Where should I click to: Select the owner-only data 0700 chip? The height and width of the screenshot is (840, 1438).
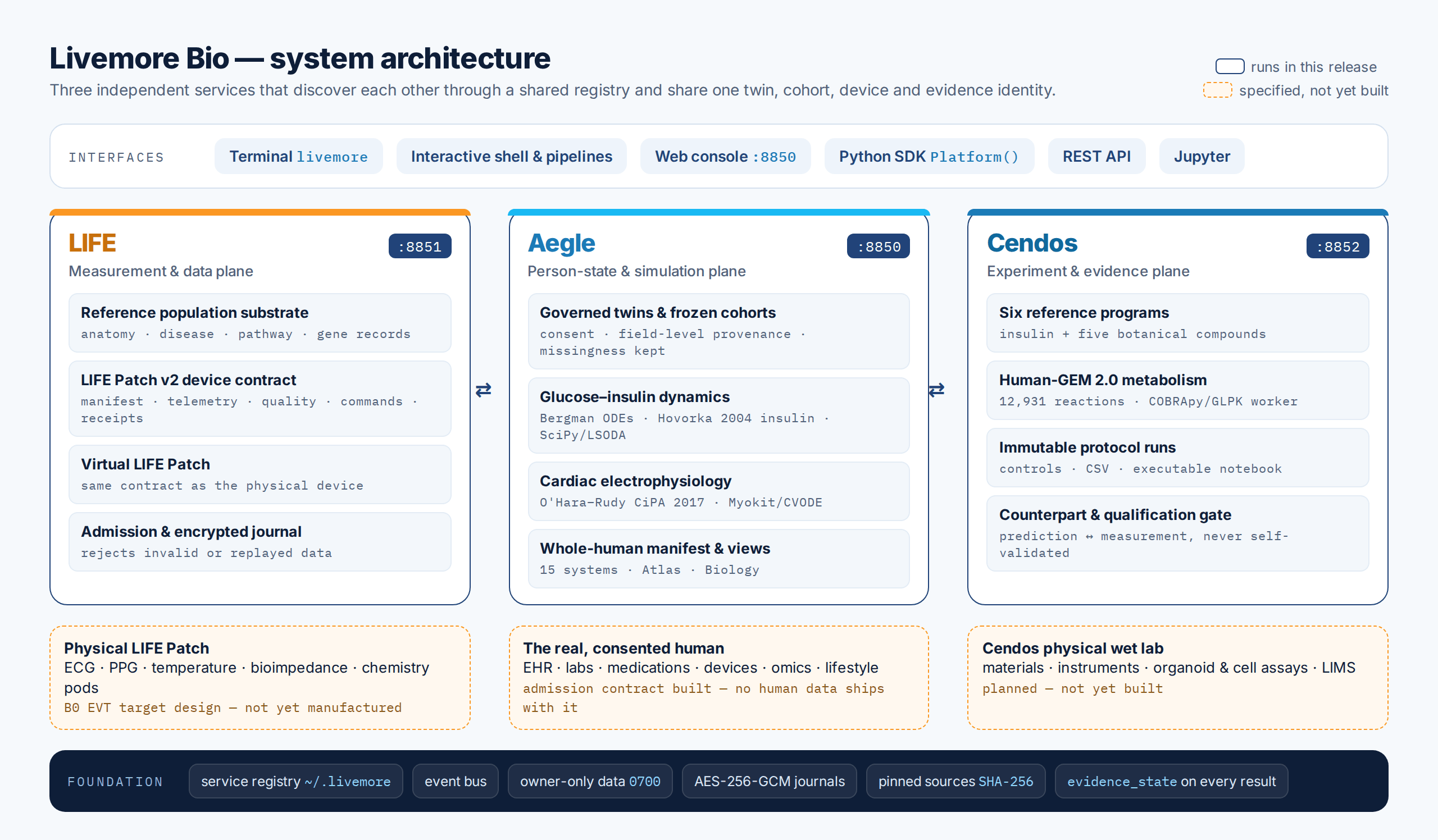pyautogui.click(x=590, y=781)
